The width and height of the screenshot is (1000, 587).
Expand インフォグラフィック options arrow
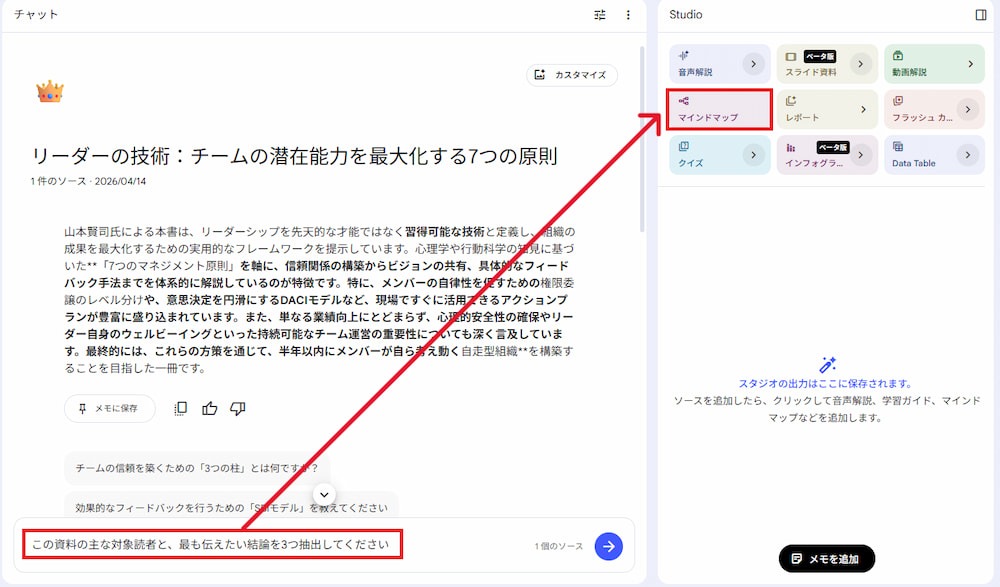(860, 155)
